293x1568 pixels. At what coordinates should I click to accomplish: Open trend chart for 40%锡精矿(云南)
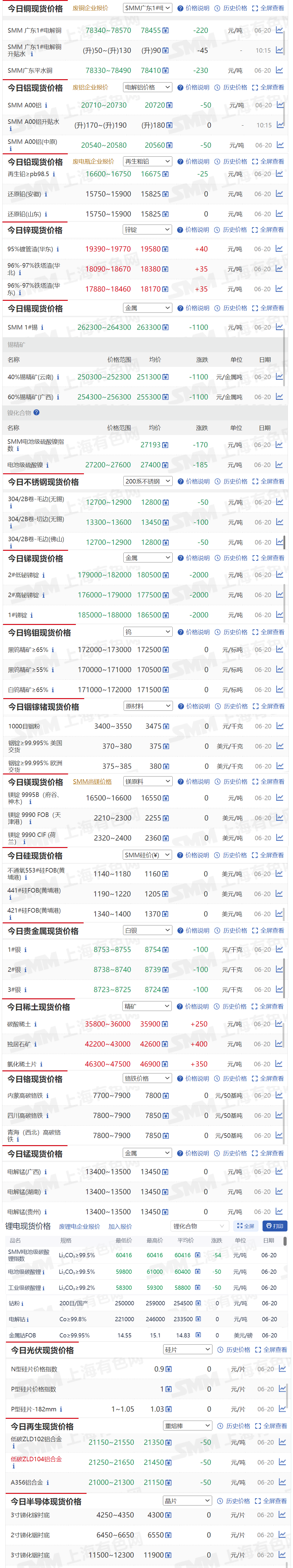coord(280,377)
